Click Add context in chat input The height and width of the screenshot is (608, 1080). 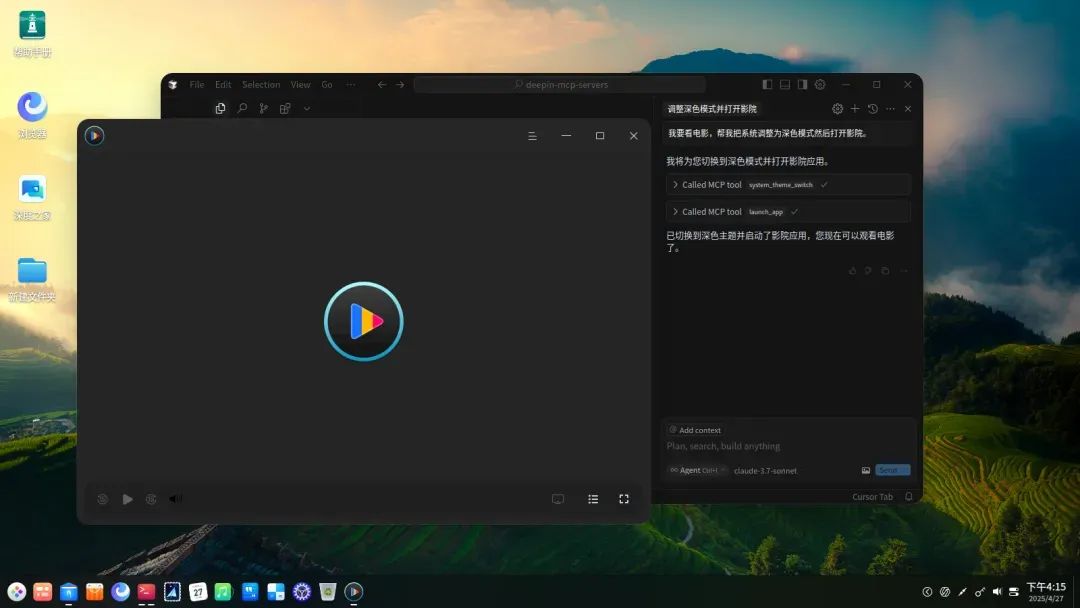point(695,430)
